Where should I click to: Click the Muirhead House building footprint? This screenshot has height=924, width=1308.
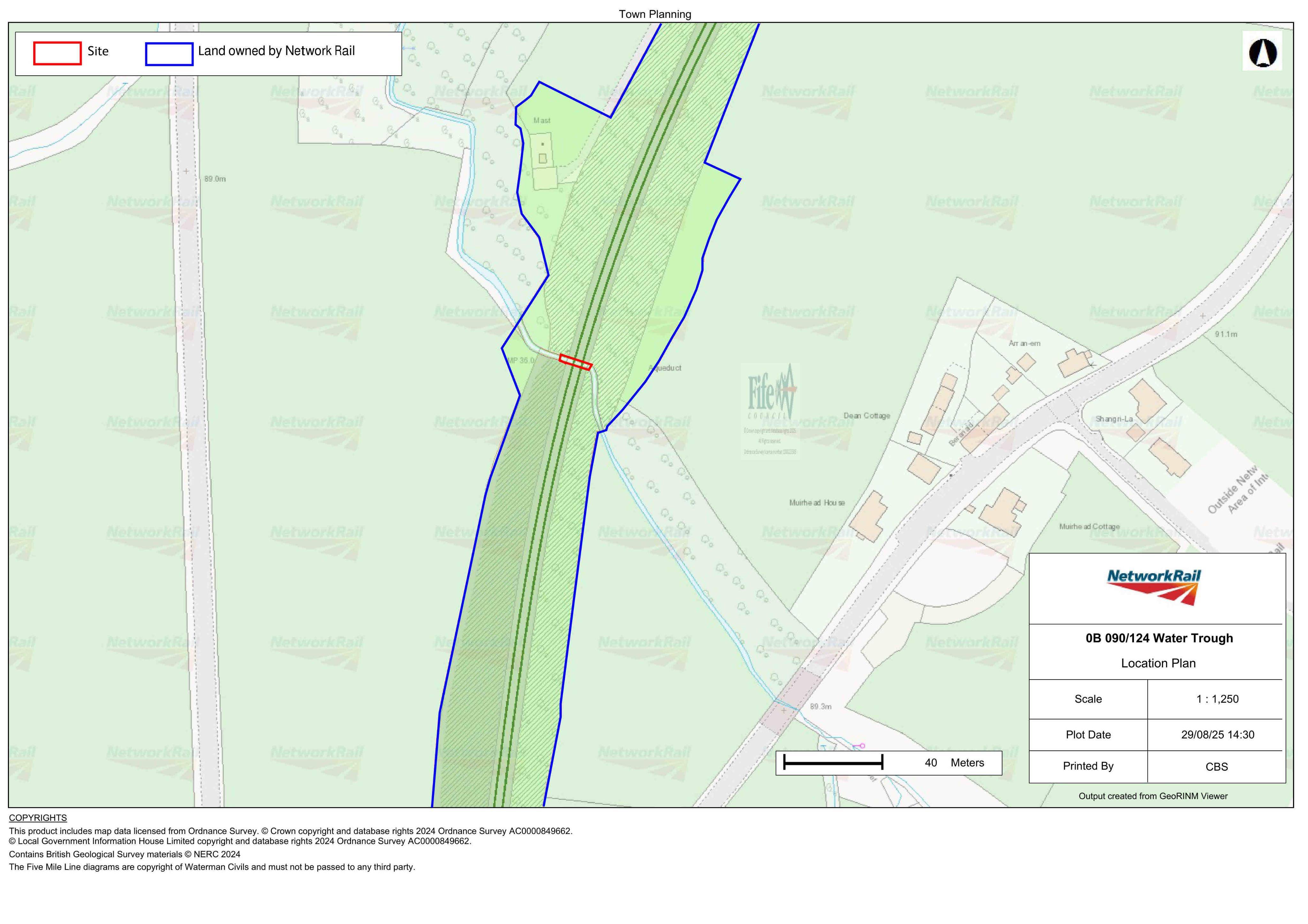(x=868, y=516)
